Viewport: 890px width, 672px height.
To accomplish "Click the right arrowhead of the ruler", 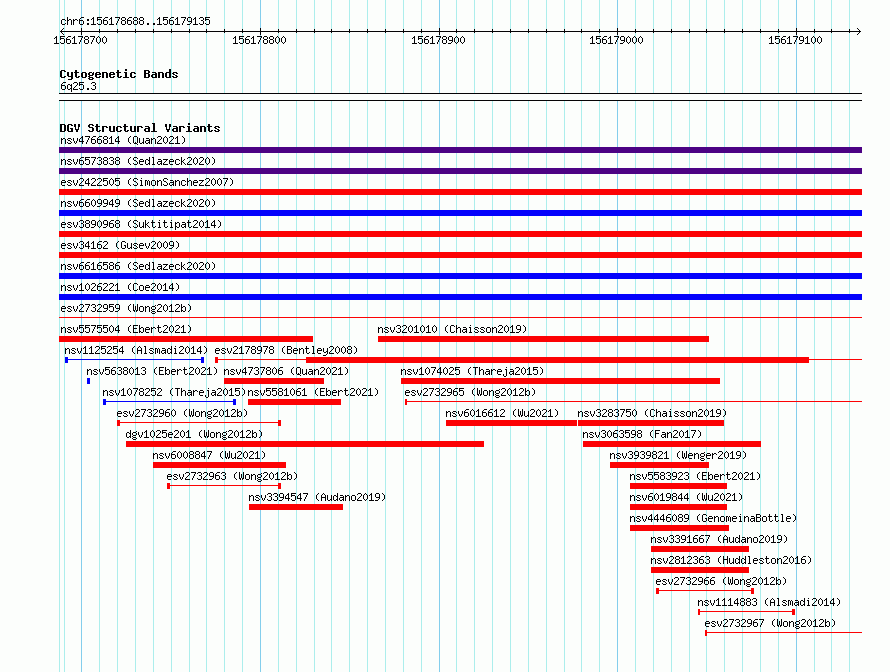I will 859,31.
